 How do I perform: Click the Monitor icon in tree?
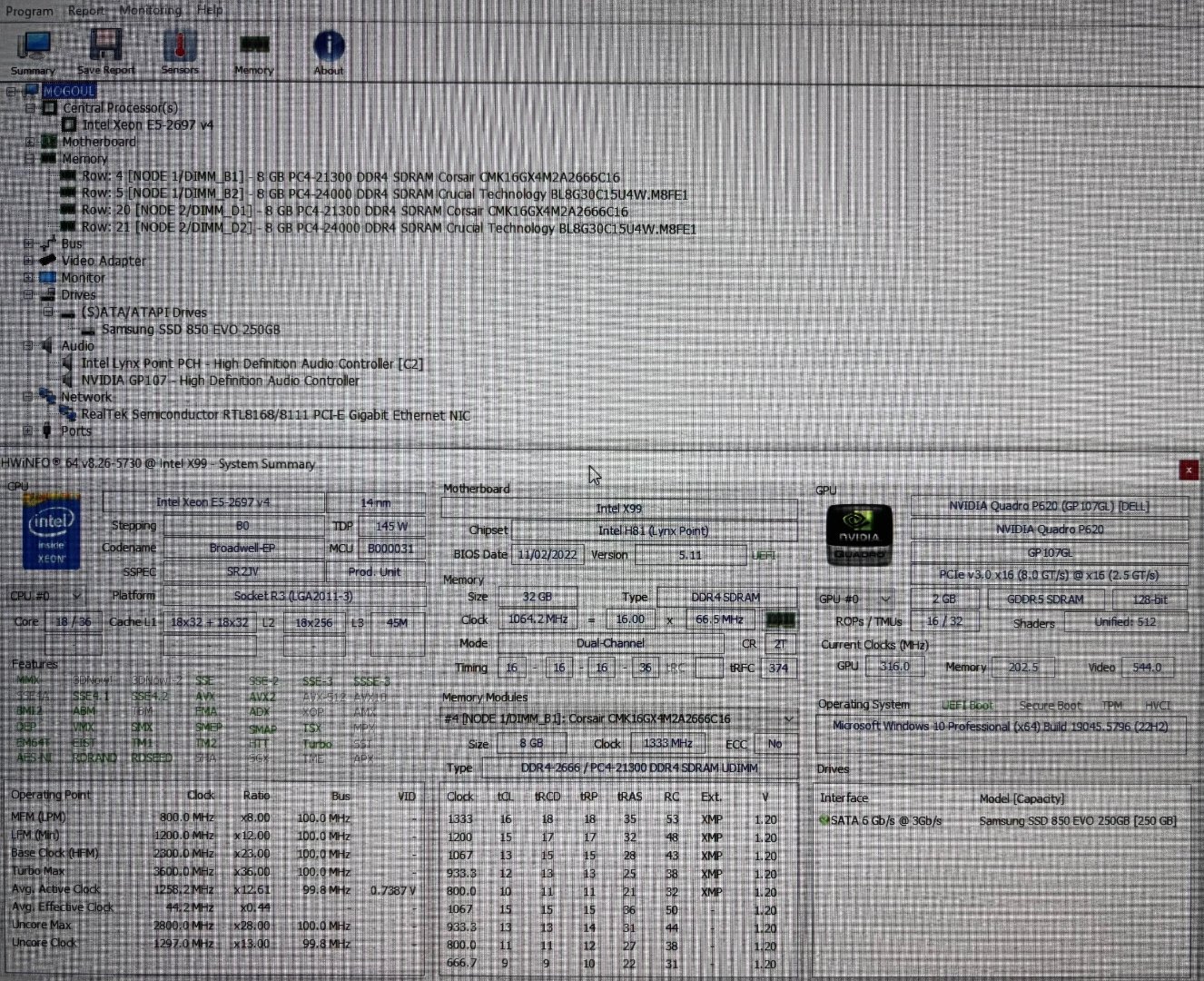tap(47, 278)
